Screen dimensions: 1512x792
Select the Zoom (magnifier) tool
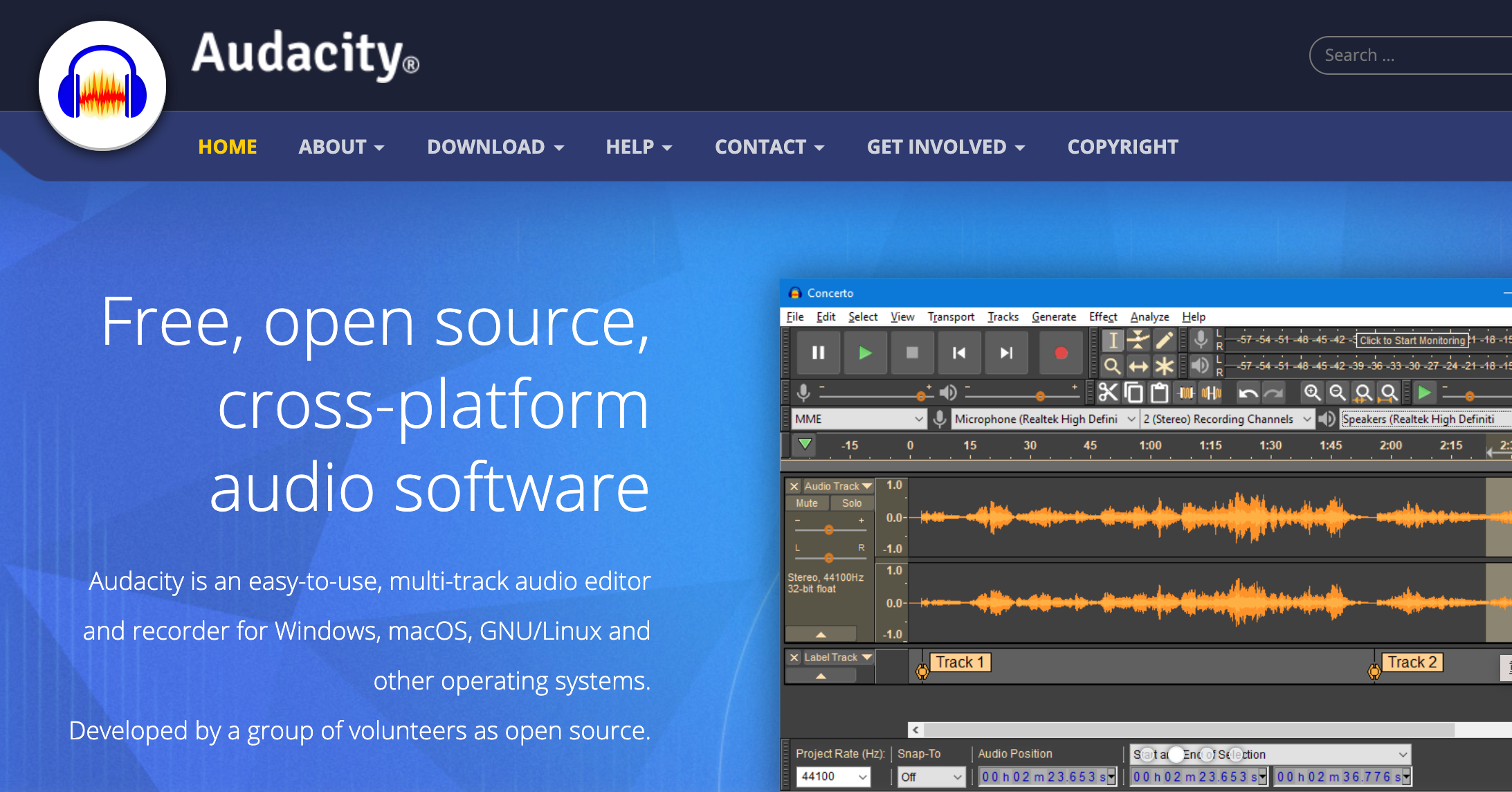pyautogui.click(x=1113, y=366)
